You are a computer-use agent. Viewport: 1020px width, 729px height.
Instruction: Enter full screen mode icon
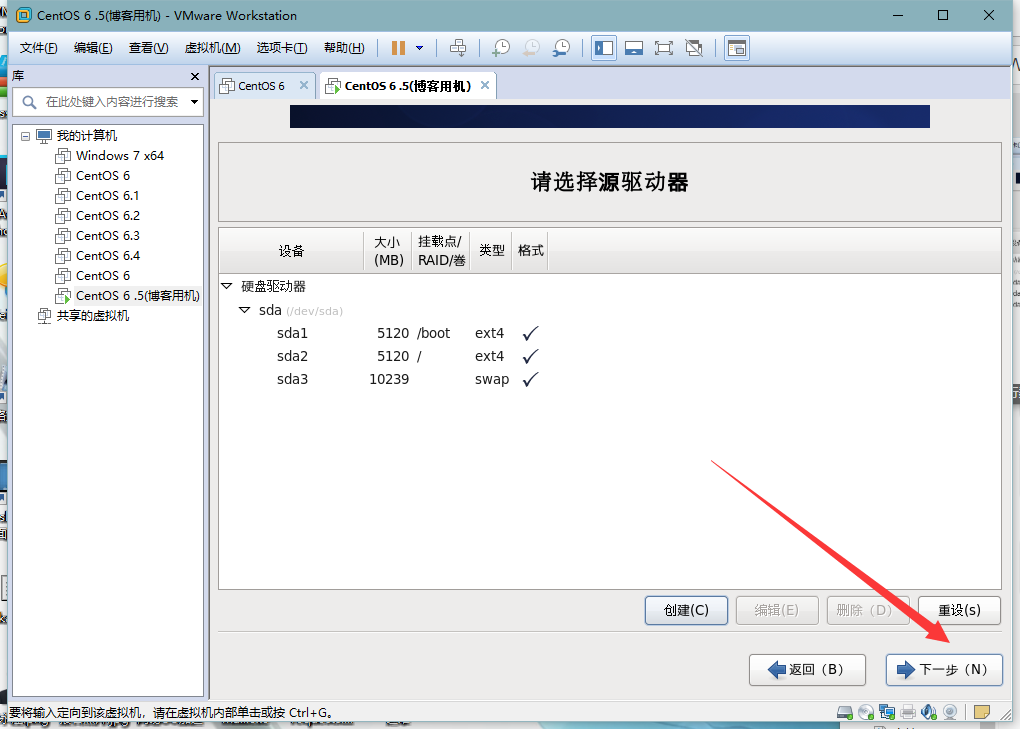pyautogui.click(x=664, y=48)
